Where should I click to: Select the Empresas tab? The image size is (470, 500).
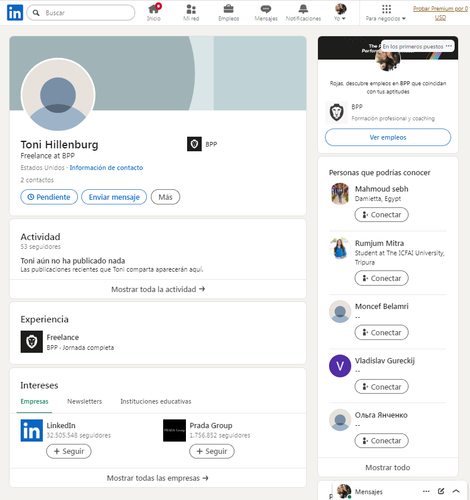coord(34,402)
